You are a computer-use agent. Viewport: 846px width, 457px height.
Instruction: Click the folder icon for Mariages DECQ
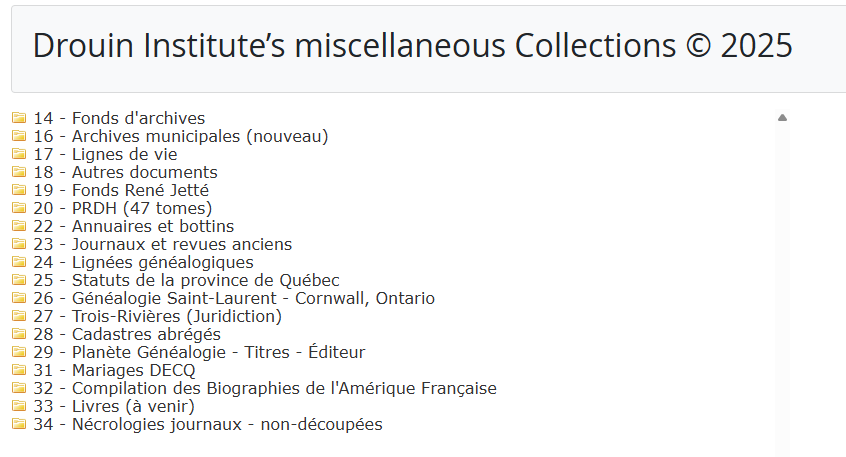click(x=19, y=370)
